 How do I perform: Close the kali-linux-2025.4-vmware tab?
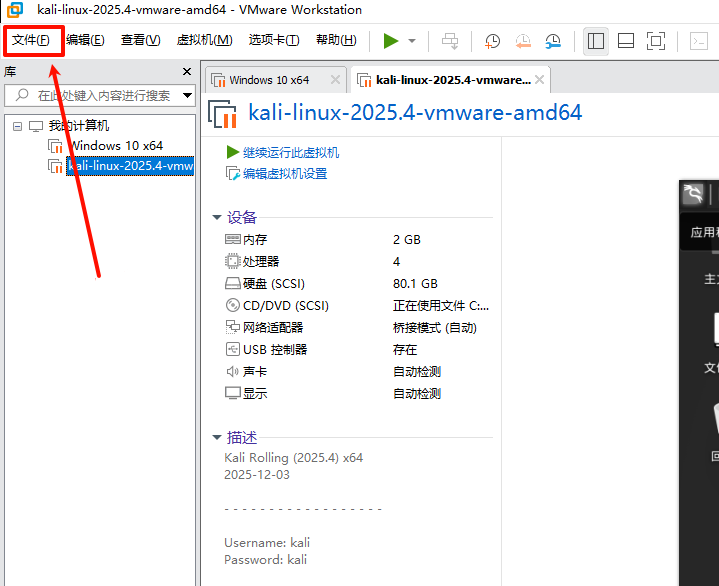[540, 80]
